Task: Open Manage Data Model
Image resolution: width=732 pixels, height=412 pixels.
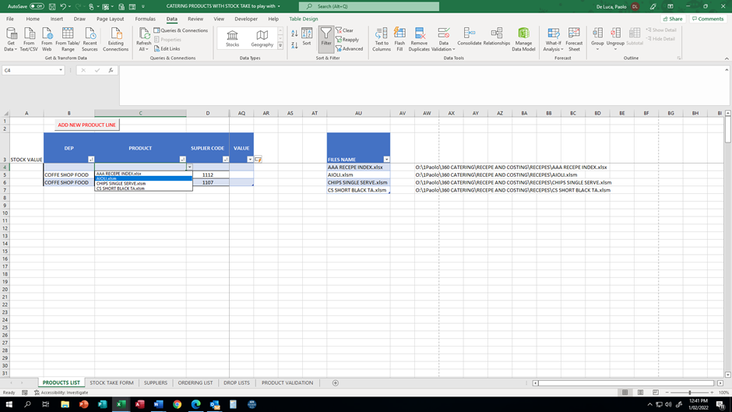Action: tap(523, 39)
